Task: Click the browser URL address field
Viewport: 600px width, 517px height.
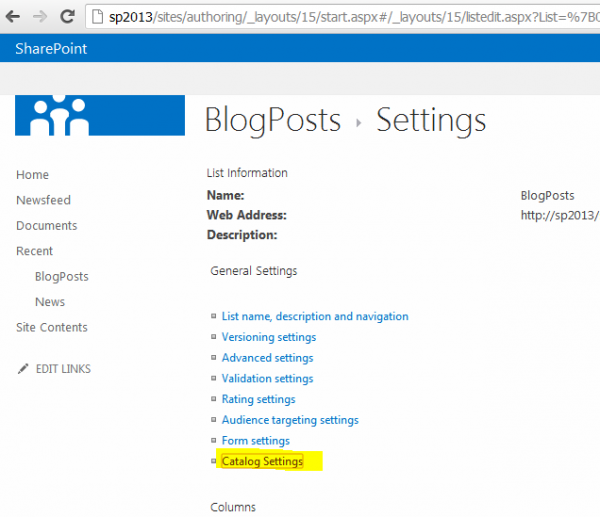Action: click(350, 17)
